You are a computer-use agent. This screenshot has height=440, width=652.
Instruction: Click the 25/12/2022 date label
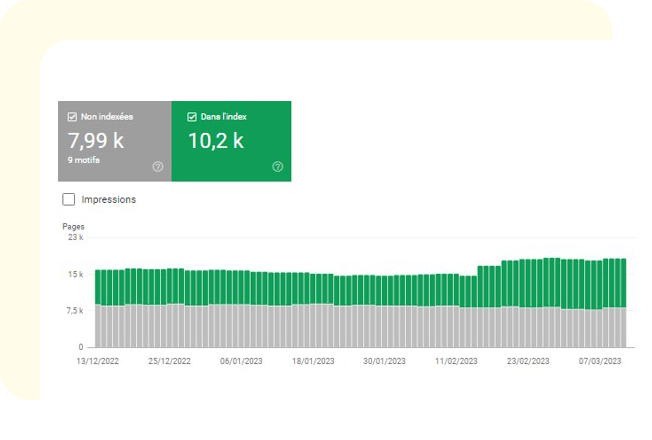click(169, 361)
